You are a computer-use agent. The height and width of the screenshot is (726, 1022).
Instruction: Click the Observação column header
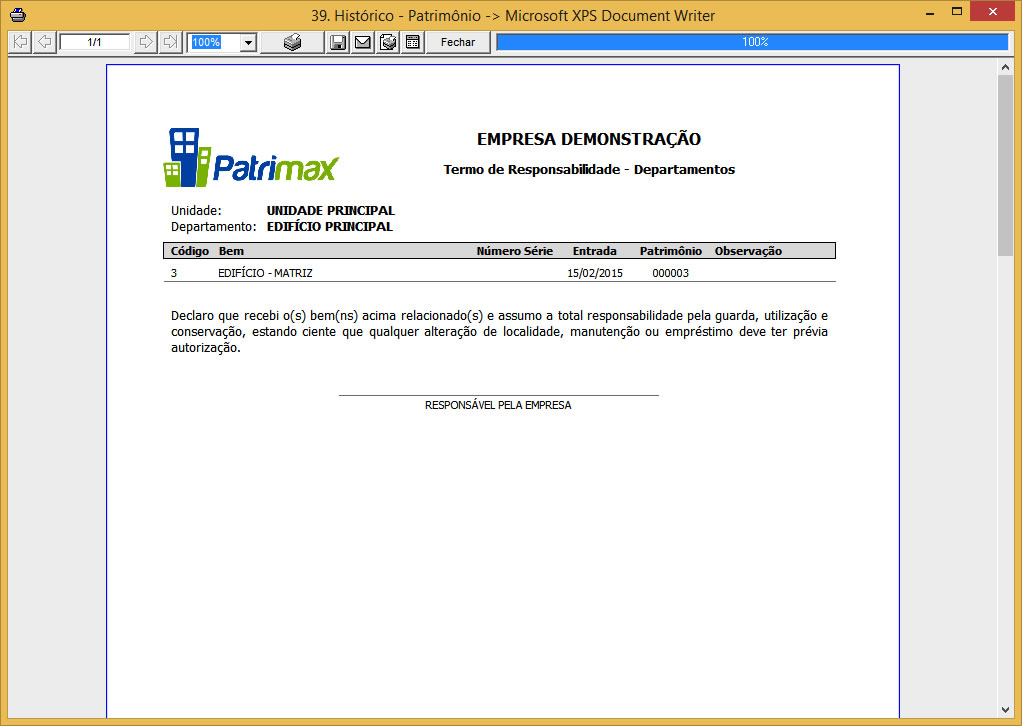pos(748,251)
